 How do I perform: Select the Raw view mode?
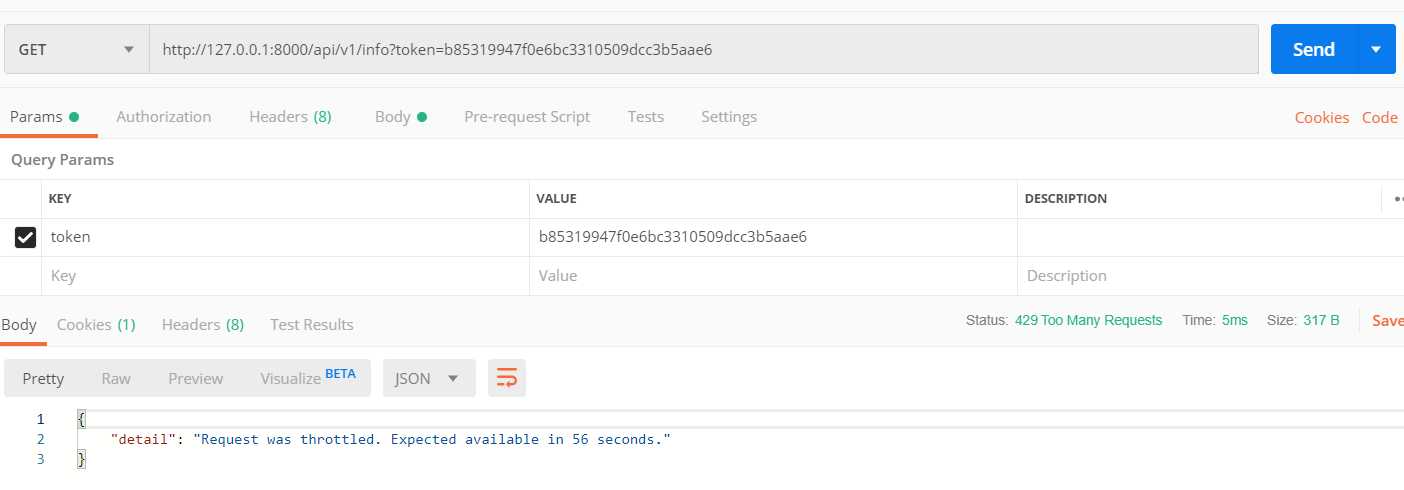click(x=116, y=378)
